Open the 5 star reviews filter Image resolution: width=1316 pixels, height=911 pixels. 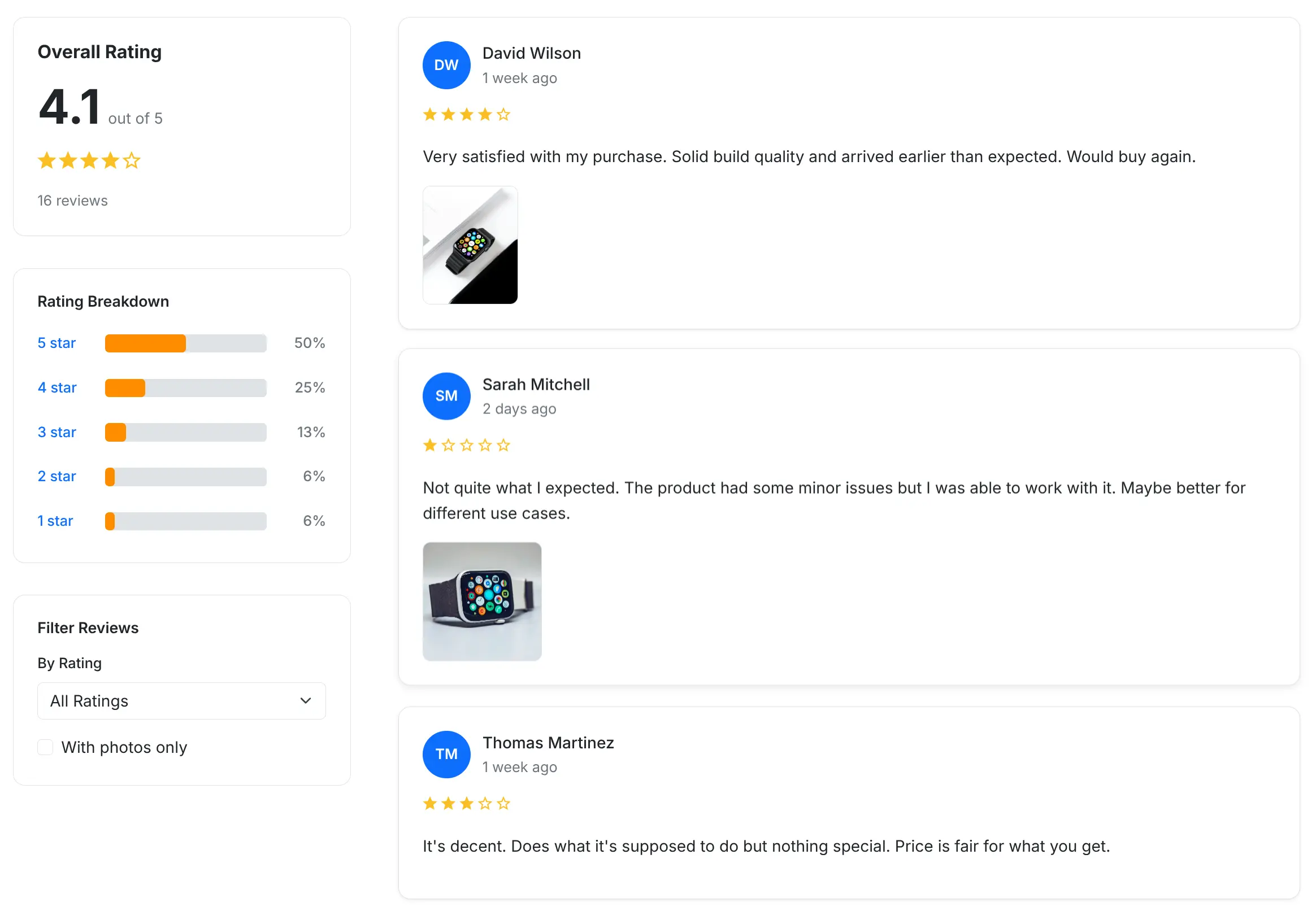click(x=57, y=342)
